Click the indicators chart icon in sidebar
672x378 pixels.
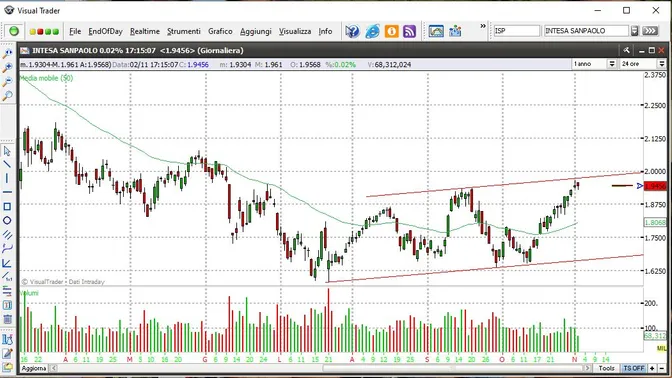pos(7,339)
